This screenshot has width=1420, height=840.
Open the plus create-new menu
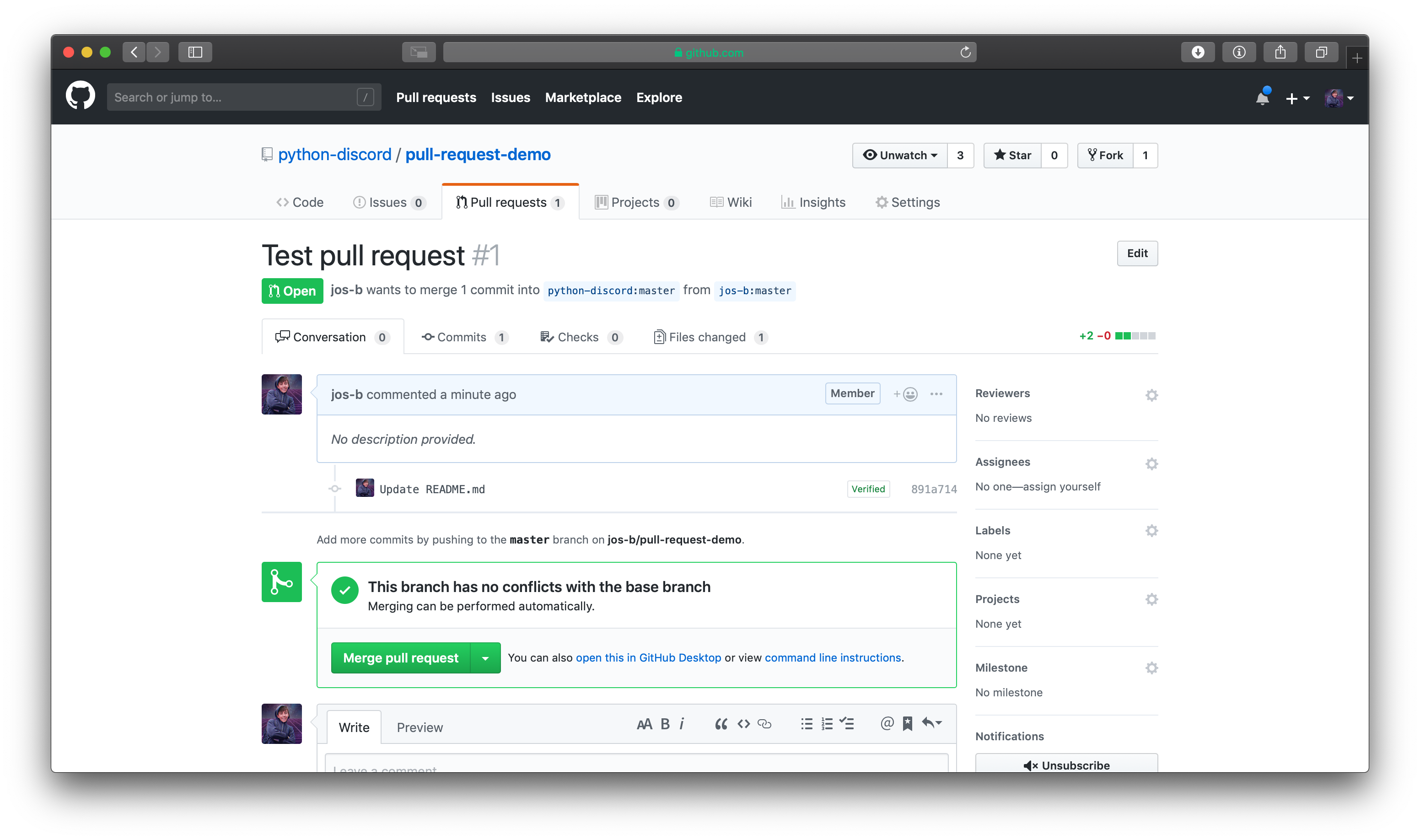(x=1297, y=98)
